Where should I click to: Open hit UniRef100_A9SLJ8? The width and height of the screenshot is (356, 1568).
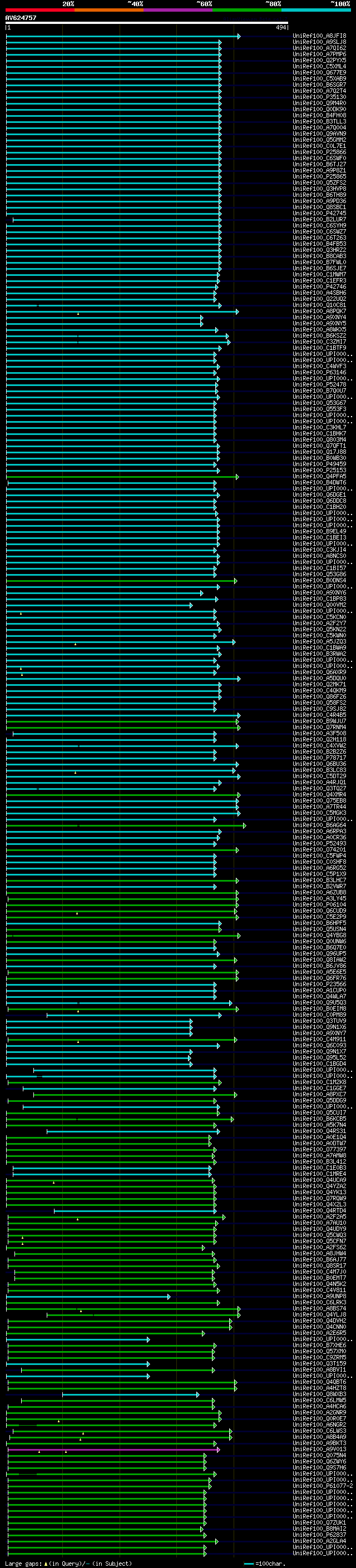[319, 42]
